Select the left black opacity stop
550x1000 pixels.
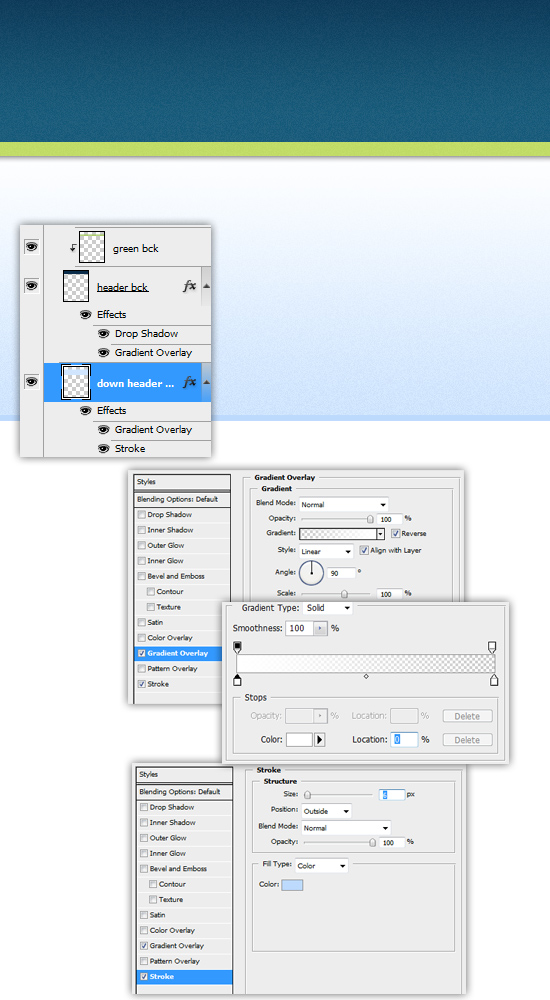pyautogui.click(x=238, y=647)
